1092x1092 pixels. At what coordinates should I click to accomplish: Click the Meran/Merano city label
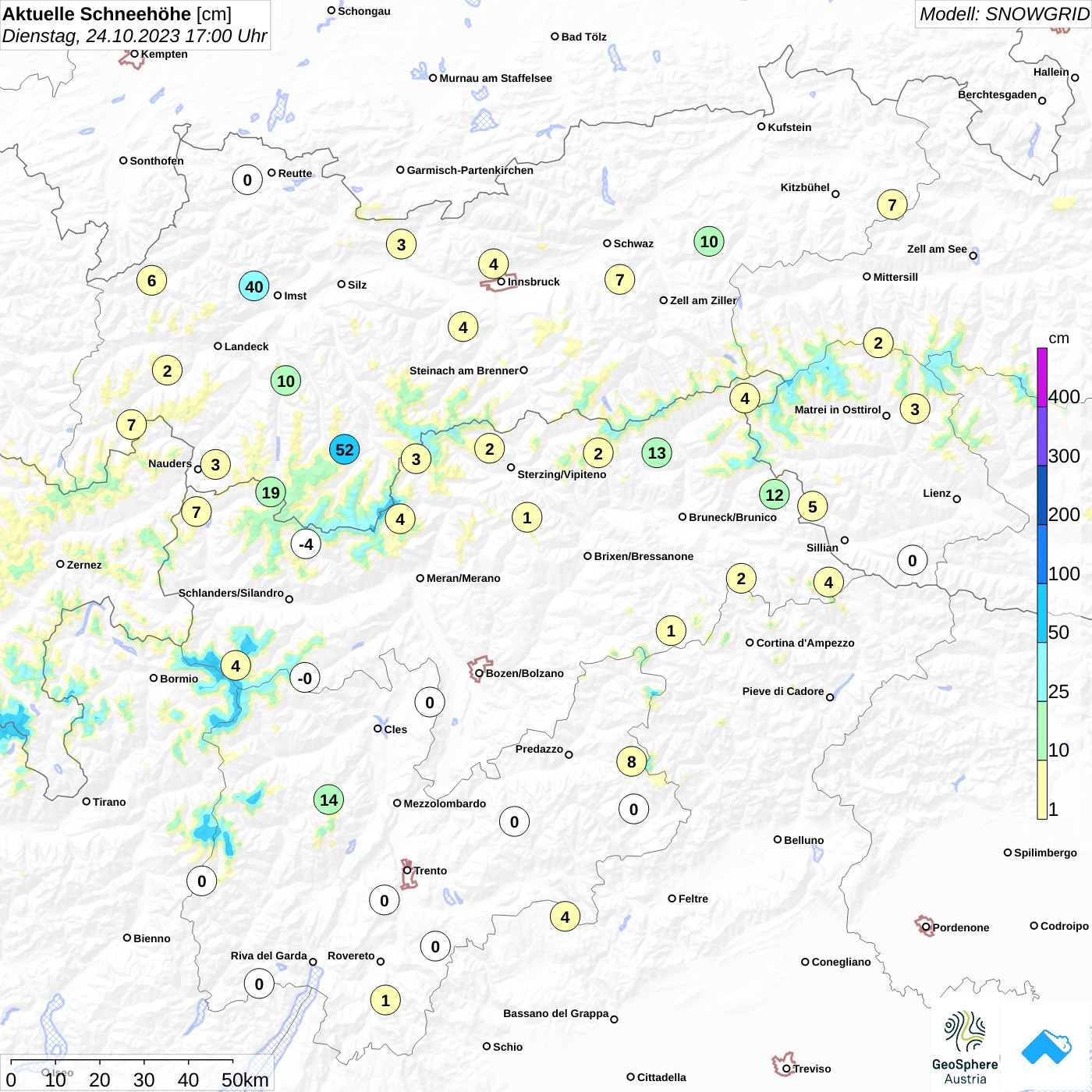tap(463, 578)
